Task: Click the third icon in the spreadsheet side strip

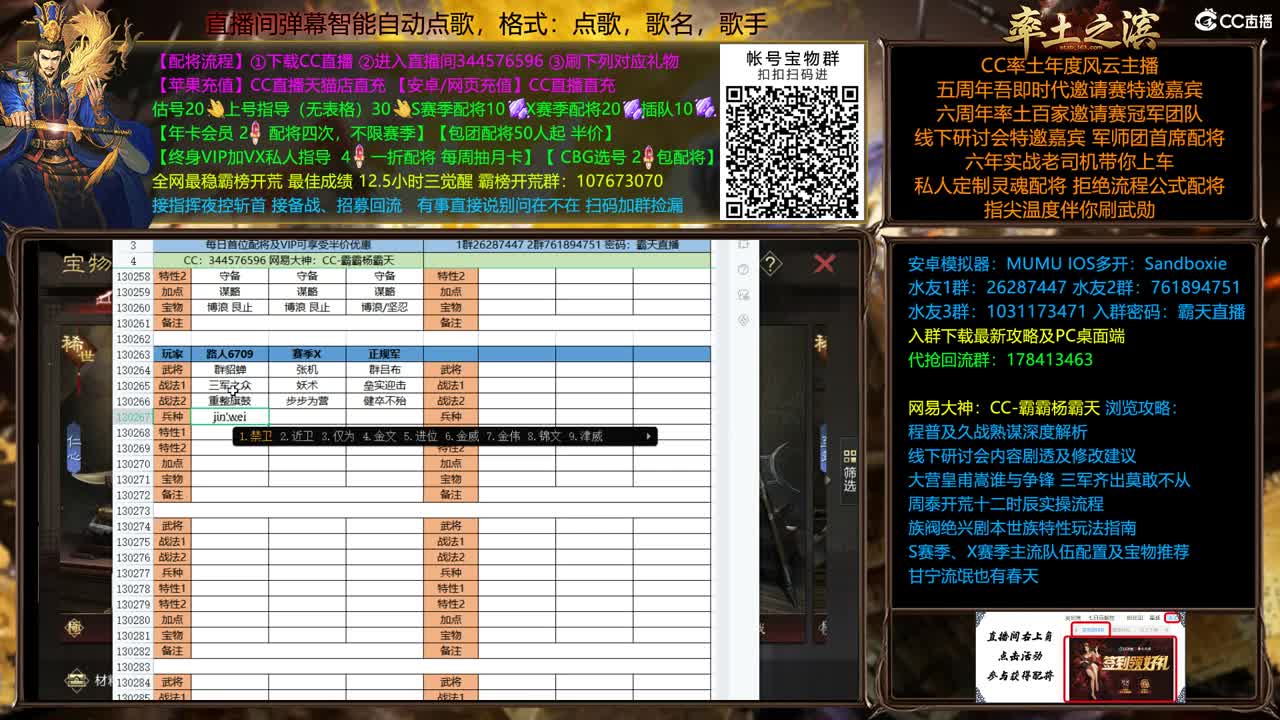Action: 743,295
